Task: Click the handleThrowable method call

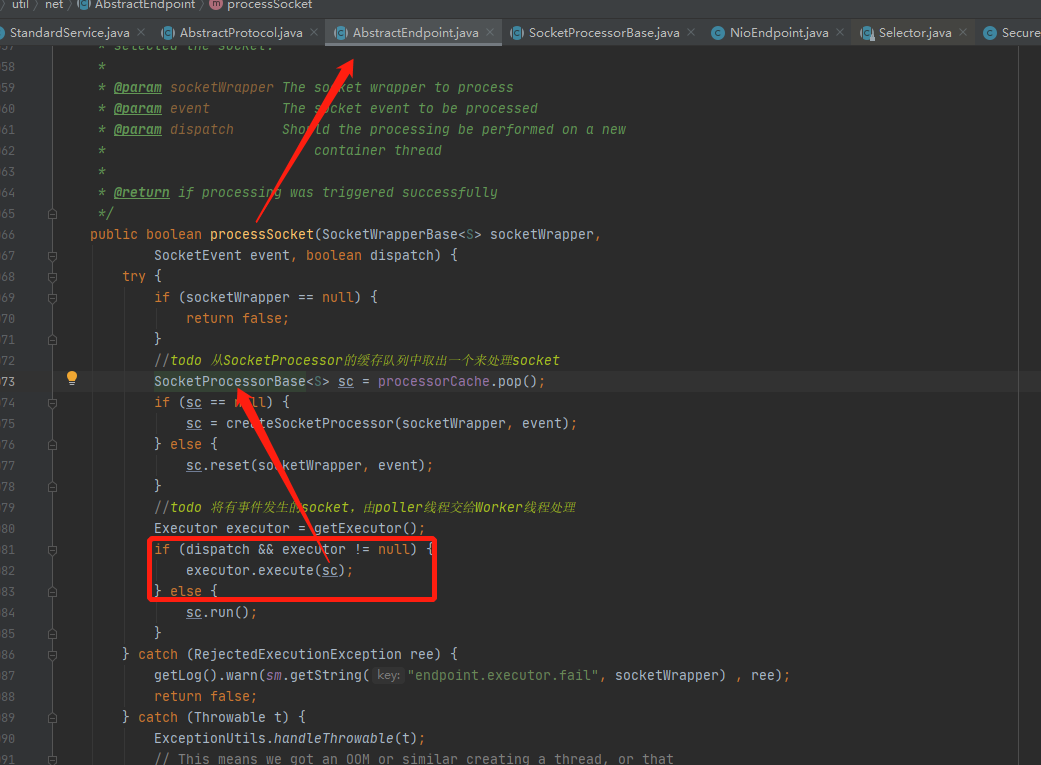Action: (x=334, y=738)
